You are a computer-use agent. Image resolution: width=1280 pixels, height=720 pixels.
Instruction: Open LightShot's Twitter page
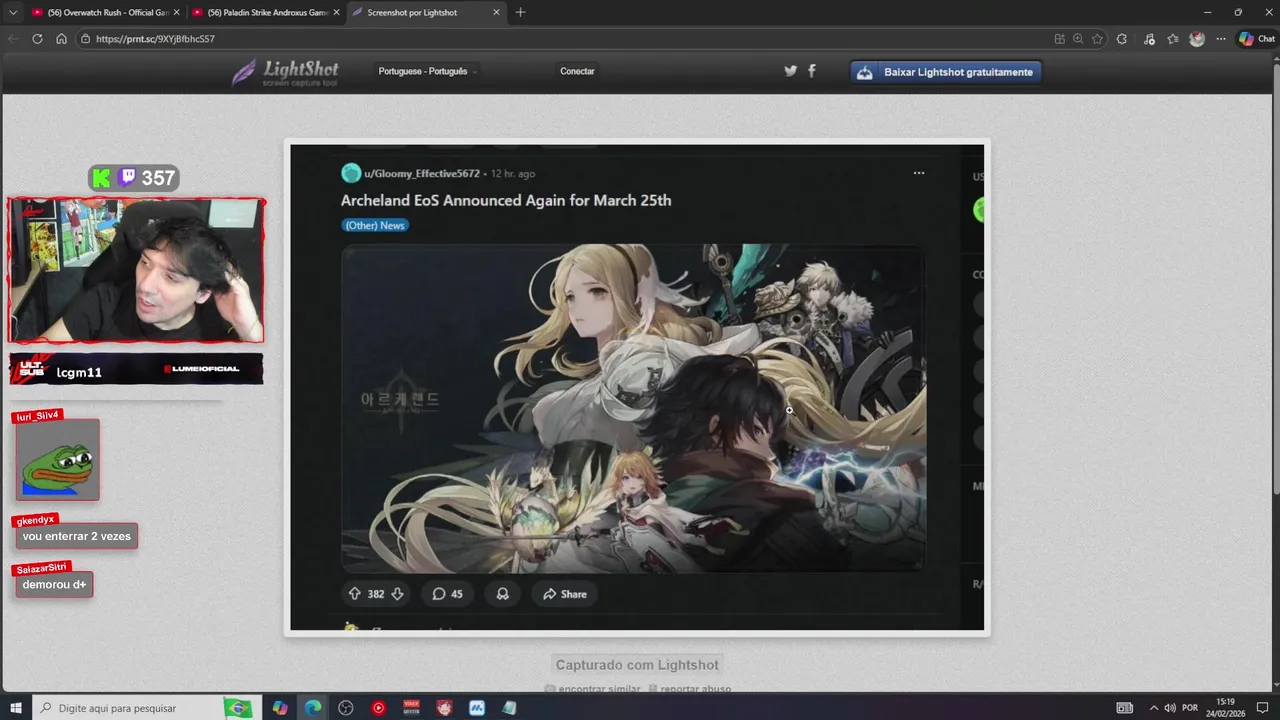790,71
